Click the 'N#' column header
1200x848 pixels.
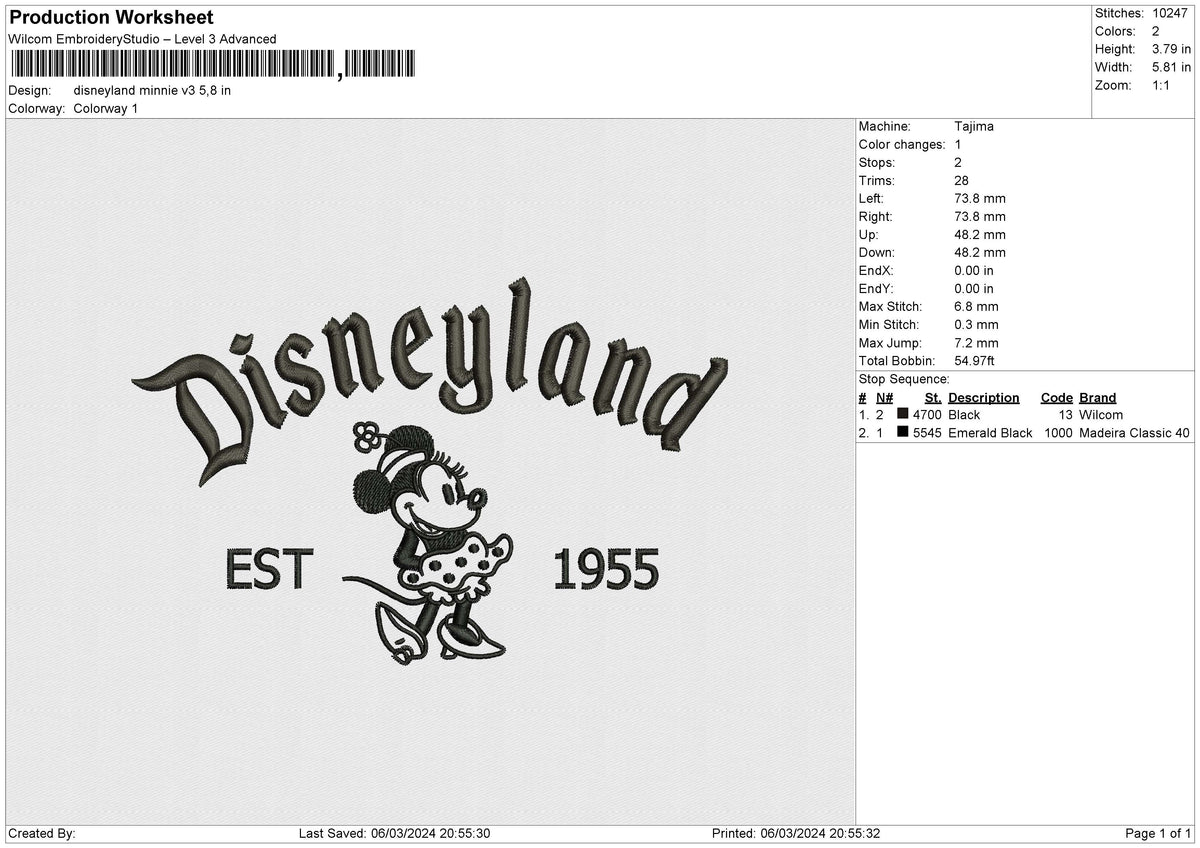884,398
